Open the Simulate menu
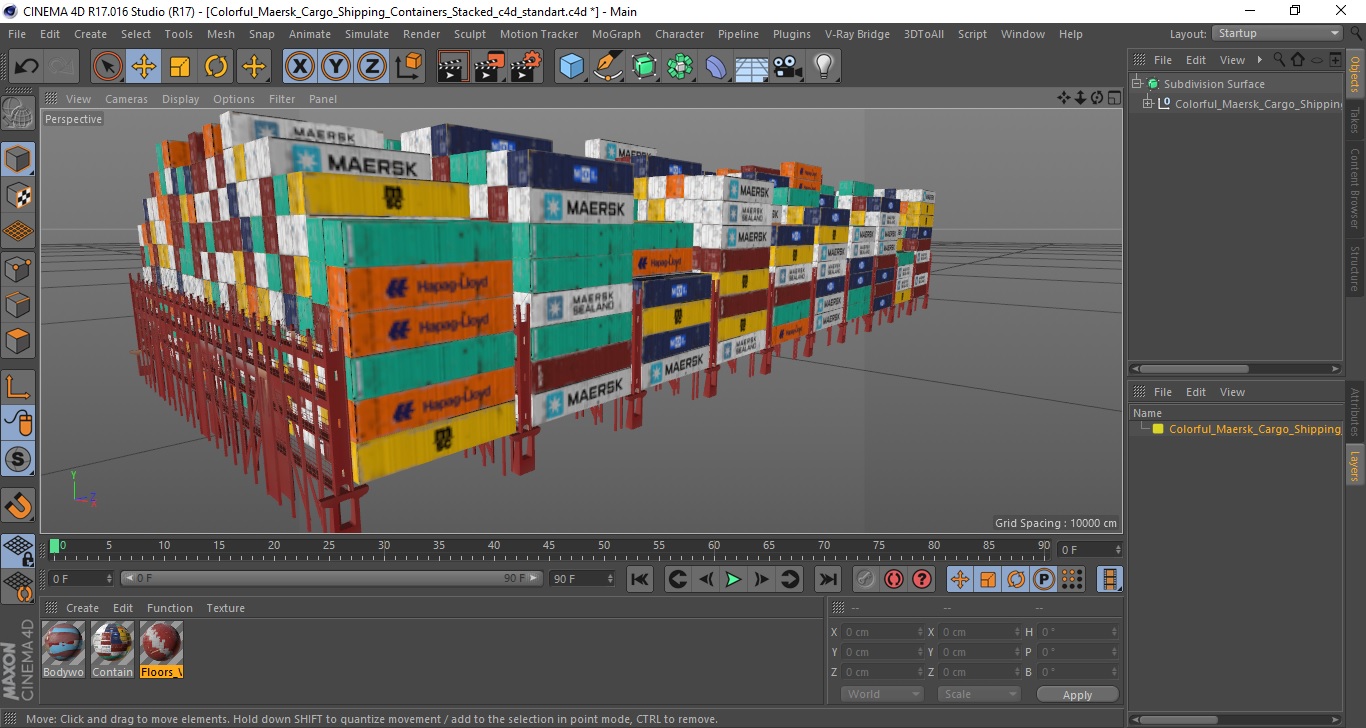Viewport: 1366px width, 728px height. coord(367,34)
